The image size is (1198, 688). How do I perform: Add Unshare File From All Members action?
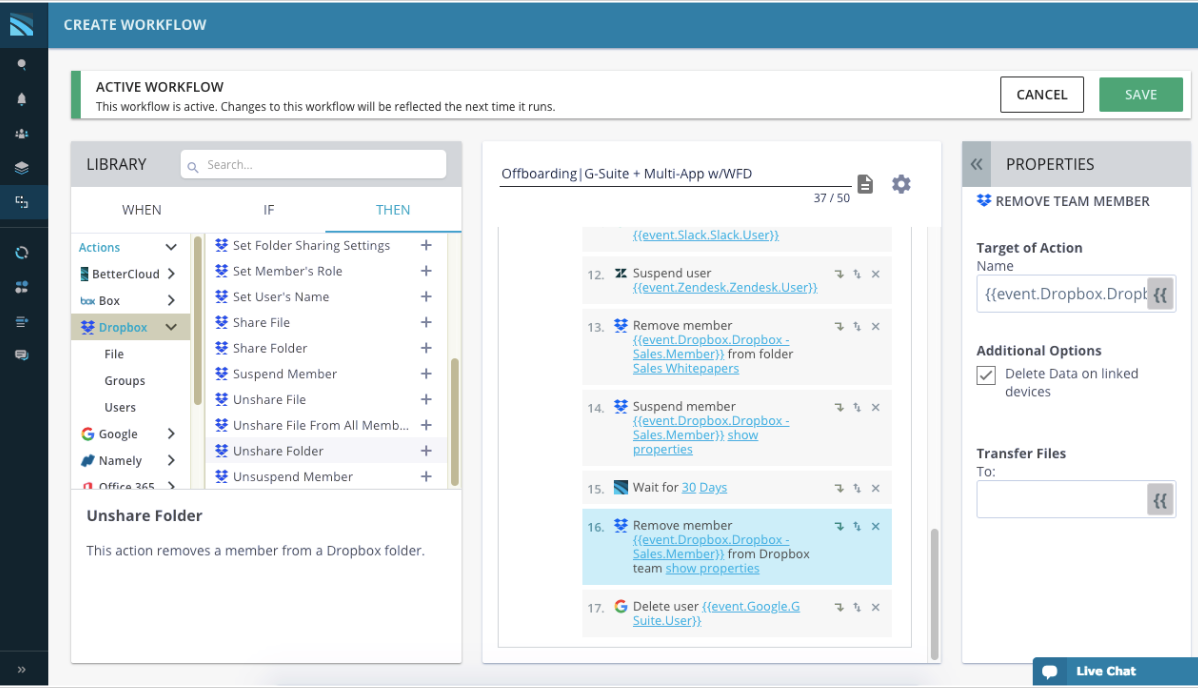tap(426, 425)
